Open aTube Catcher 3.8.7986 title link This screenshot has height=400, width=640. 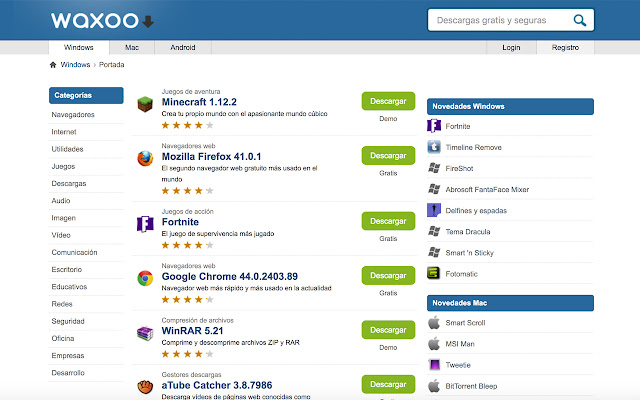(217, 385)
